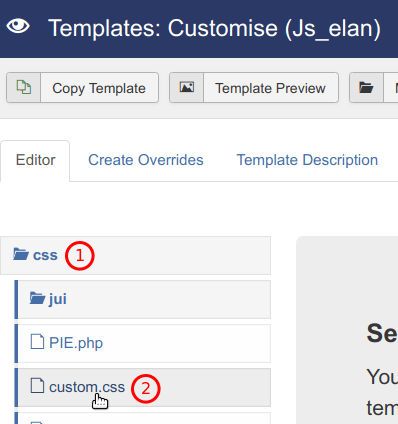Open the Template Description tab
The width and height of the screenshot is (398, 424).
pos(307,160)
